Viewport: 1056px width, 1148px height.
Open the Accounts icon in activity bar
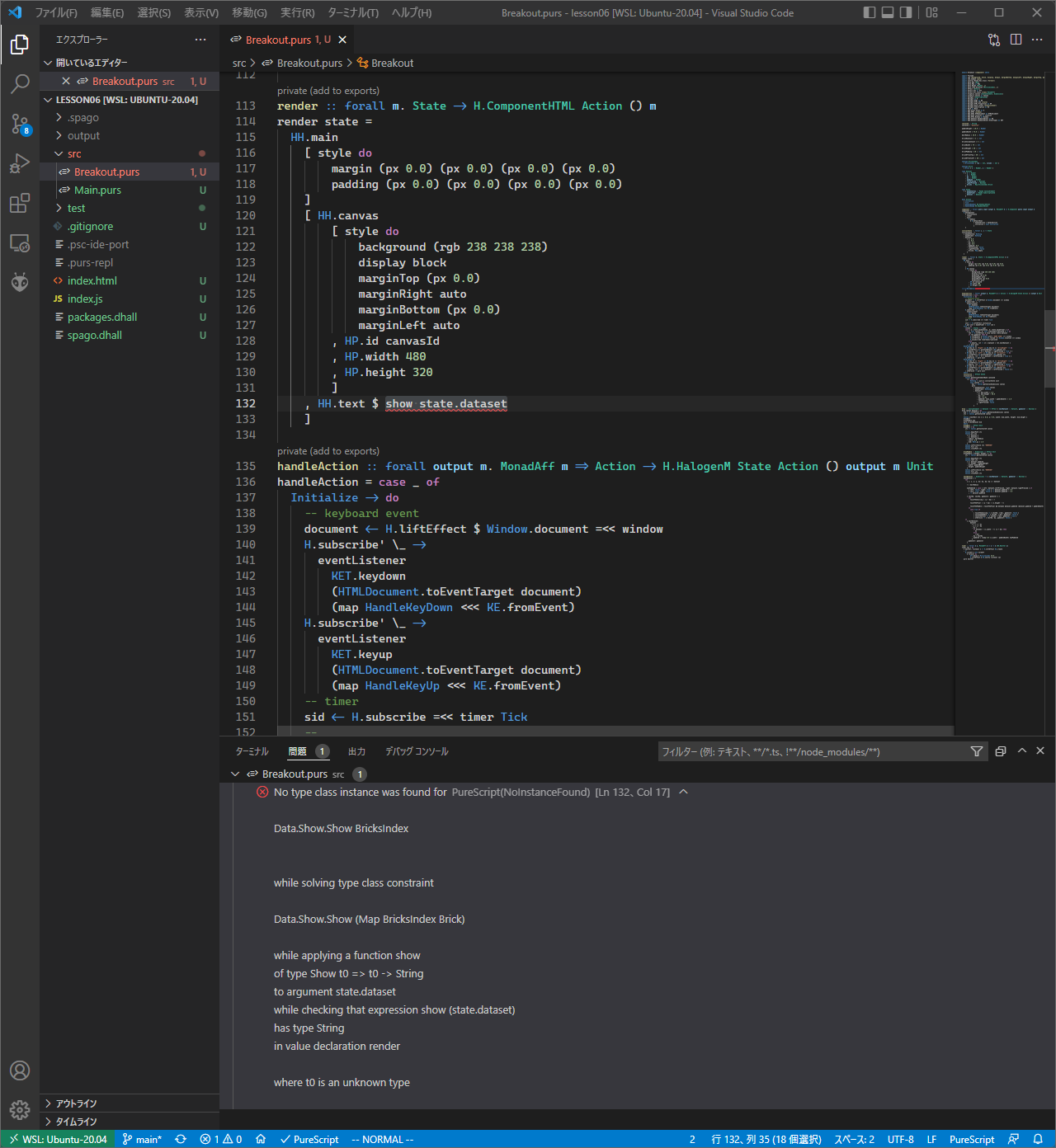tap(20, 1070)
